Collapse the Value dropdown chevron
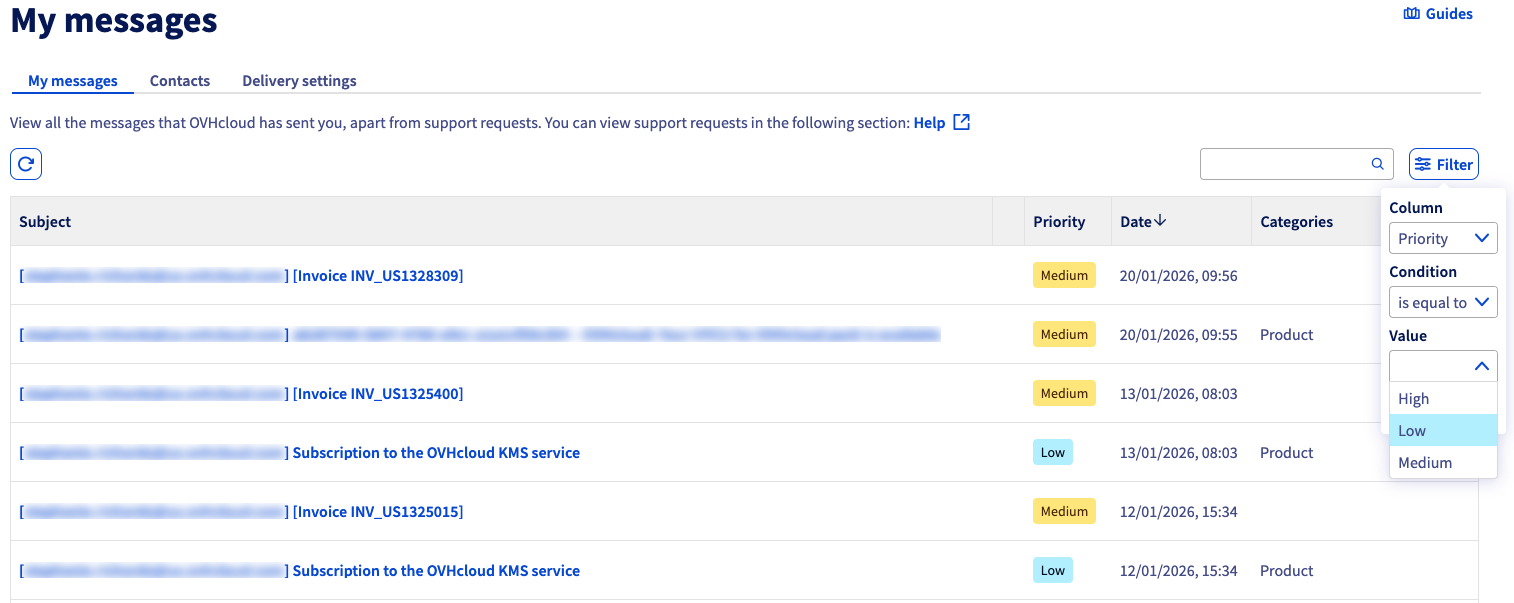The width and height of the screenshot is (1514, 603). point(1482,366)
